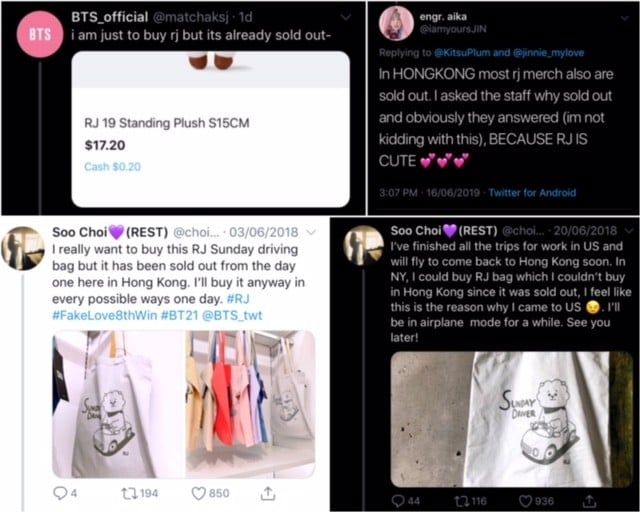View the Sunday Driver bag photo on concrete
The image size is (640, 512).
pyautogui.click(x=511, y=419)
